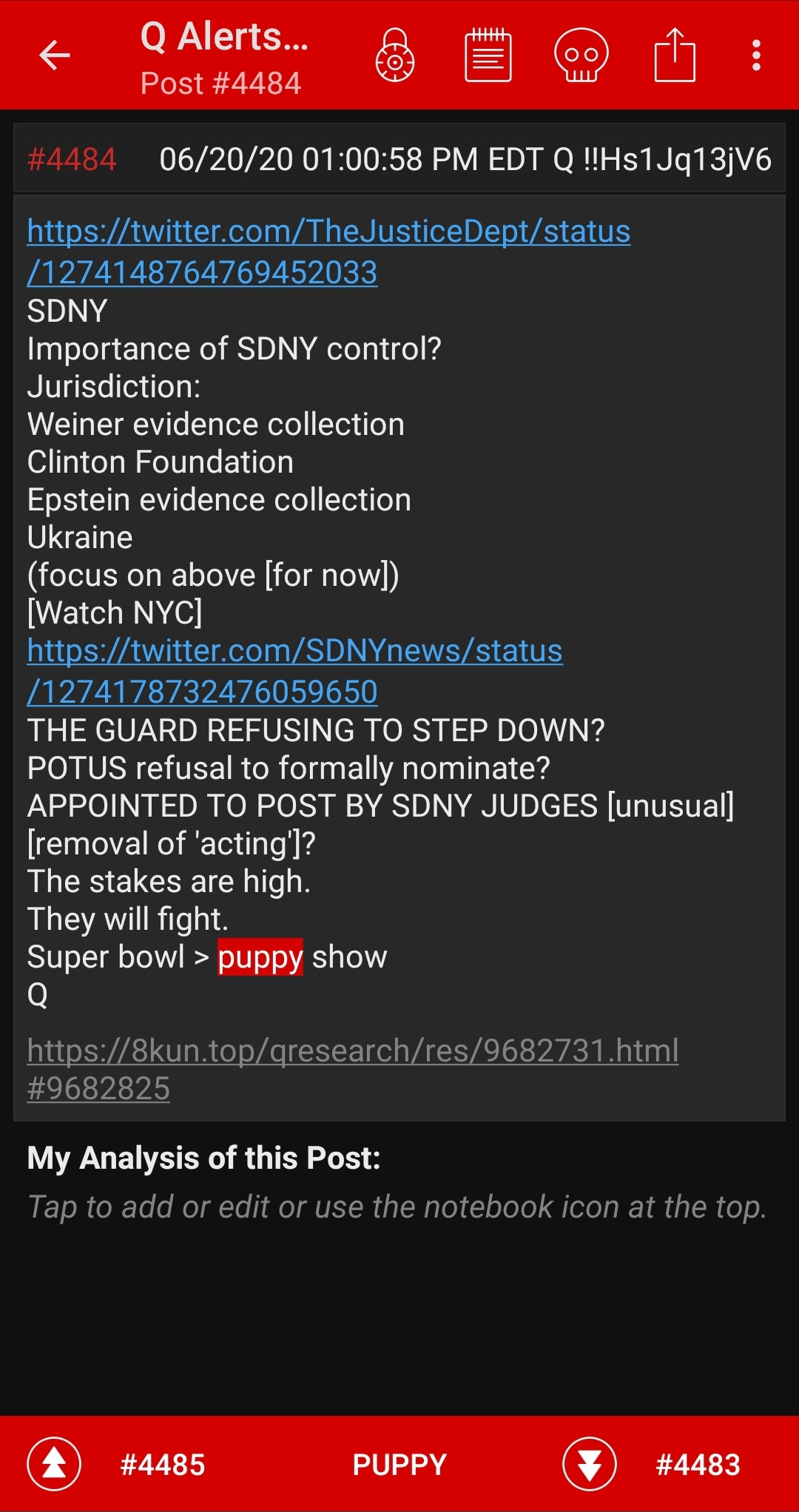This screenshot has width=799, height=1512.
Task: Tap the Q Alerts title in header
Action: point(224,37)
